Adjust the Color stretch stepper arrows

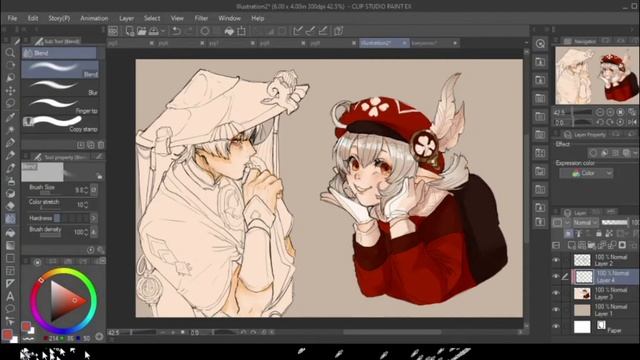[x=86, y=205]
